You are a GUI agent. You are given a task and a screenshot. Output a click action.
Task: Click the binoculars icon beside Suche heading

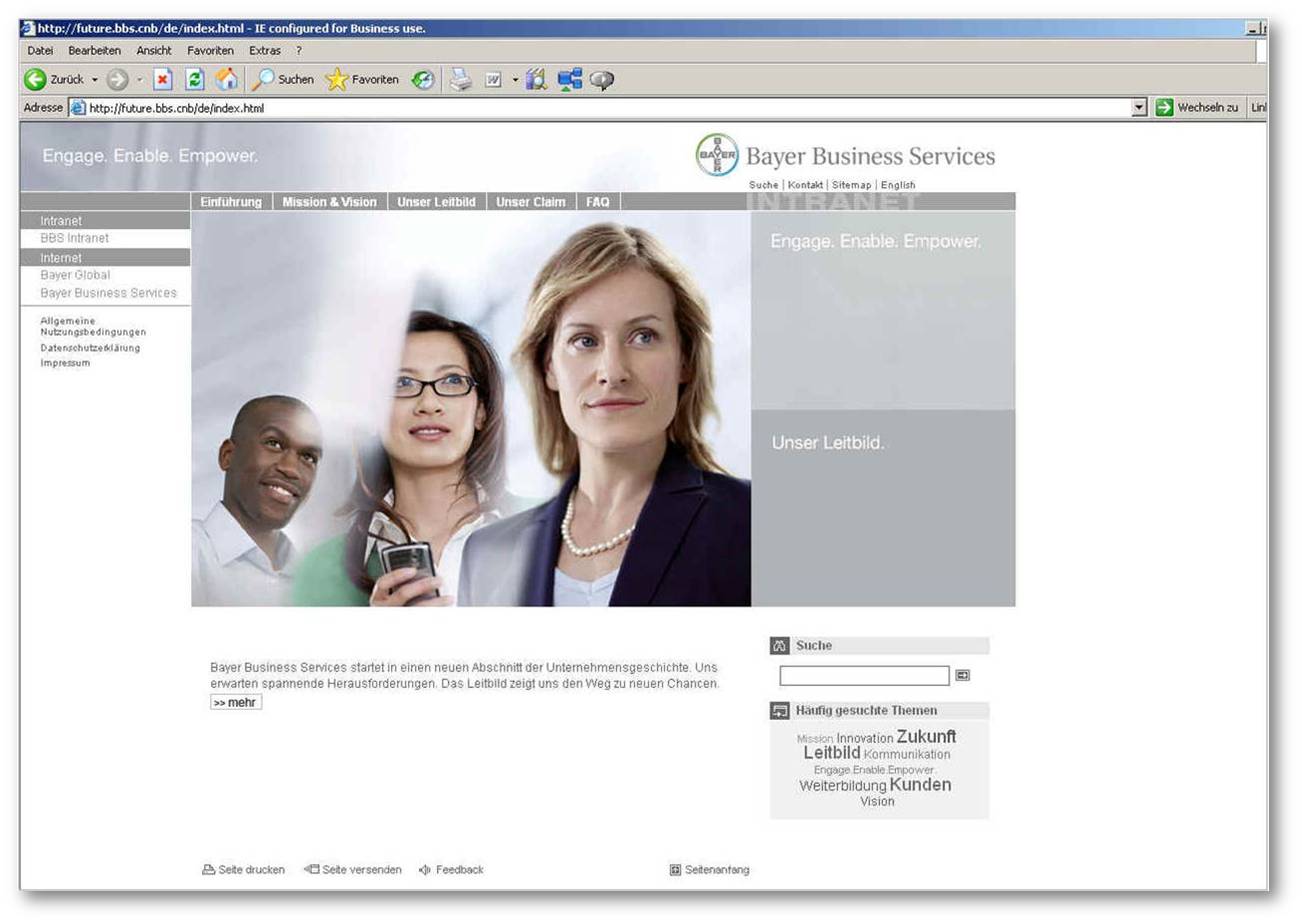pos(781,646)
